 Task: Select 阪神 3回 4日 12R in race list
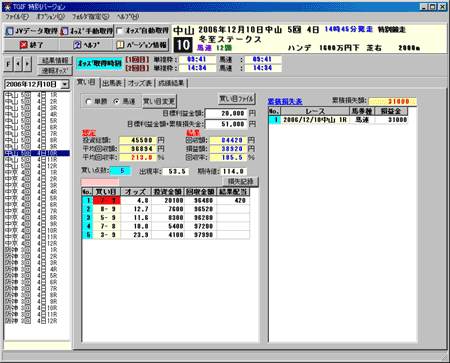37,321
